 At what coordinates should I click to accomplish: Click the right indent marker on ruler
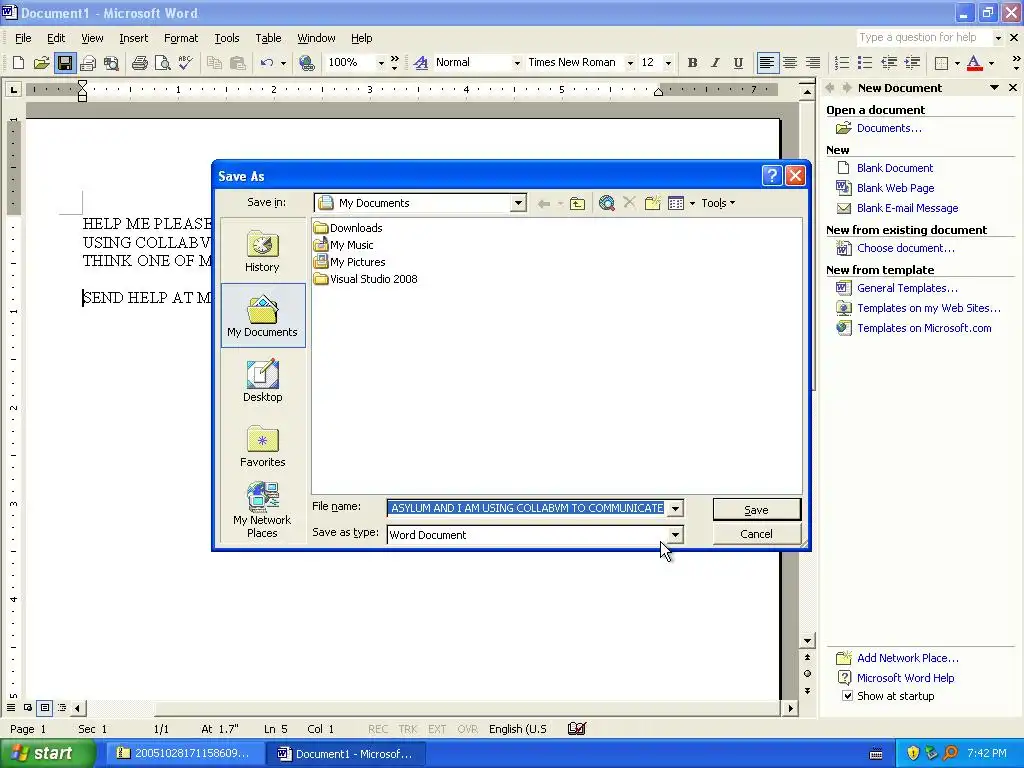[658, 92]
